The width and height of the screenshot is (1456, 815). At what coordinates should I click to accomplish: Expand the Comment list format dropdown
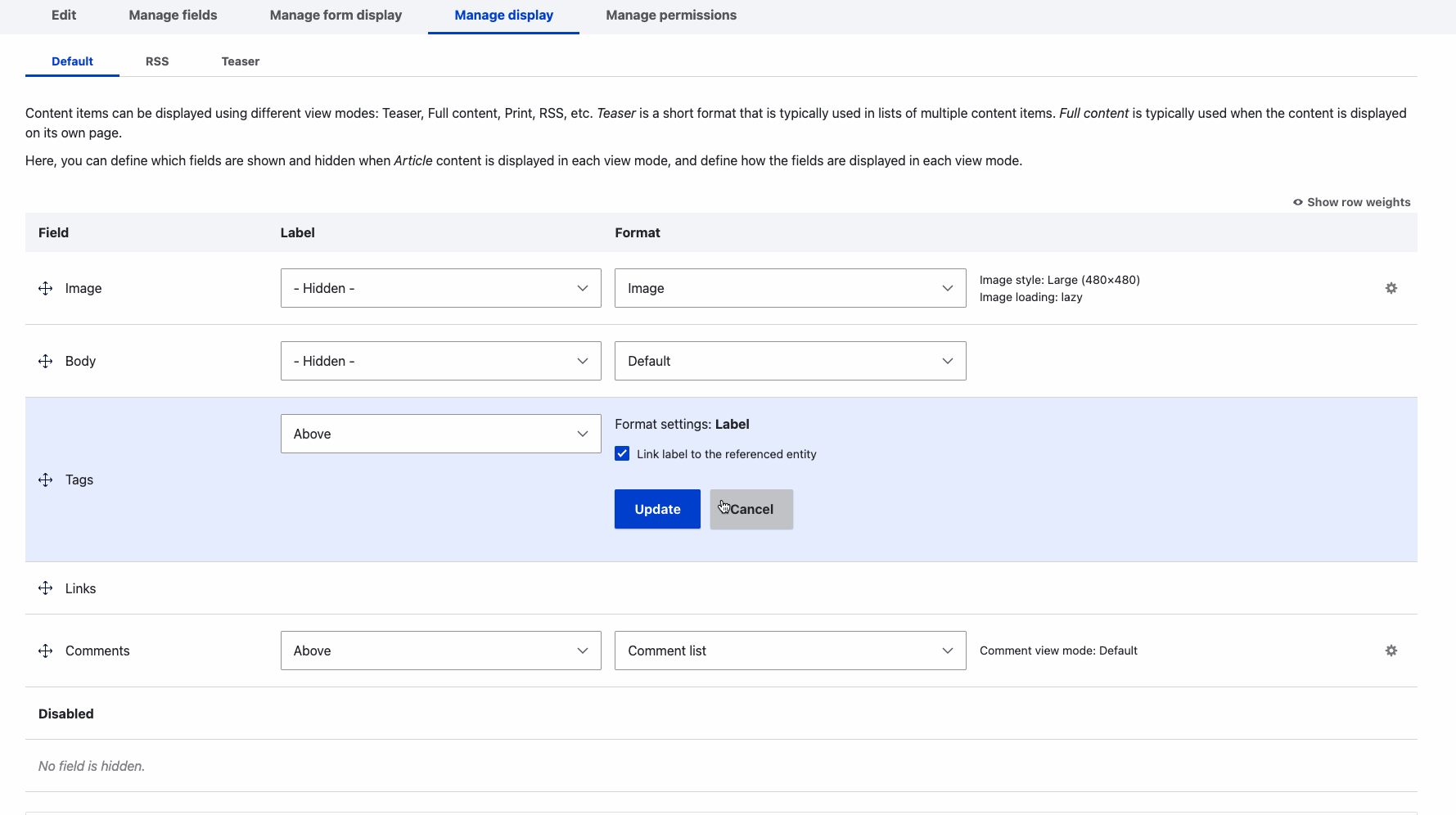point(790,651)
